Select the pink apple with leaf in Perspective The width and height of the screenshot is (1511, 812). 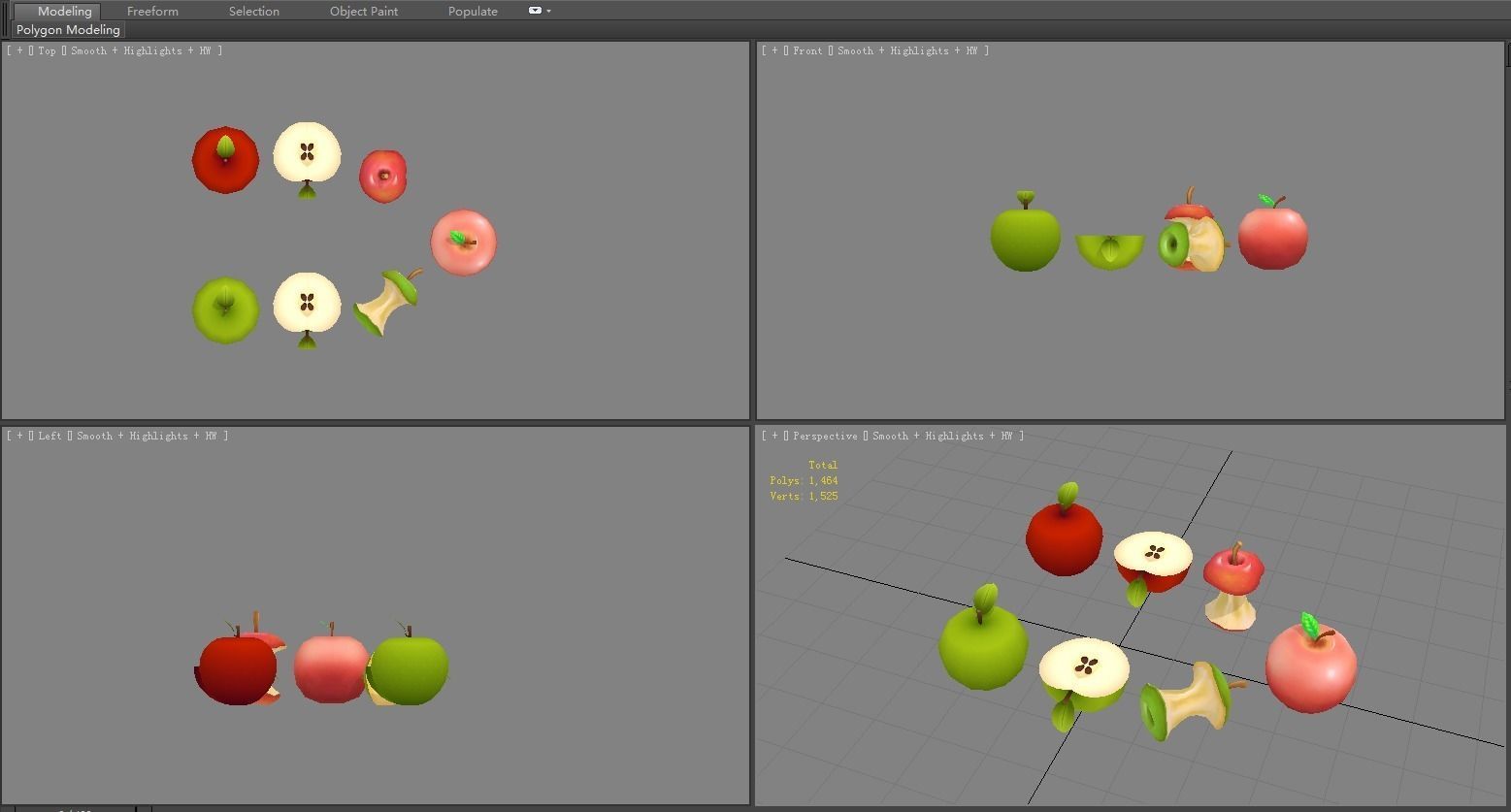click(x=1311, y=667)
